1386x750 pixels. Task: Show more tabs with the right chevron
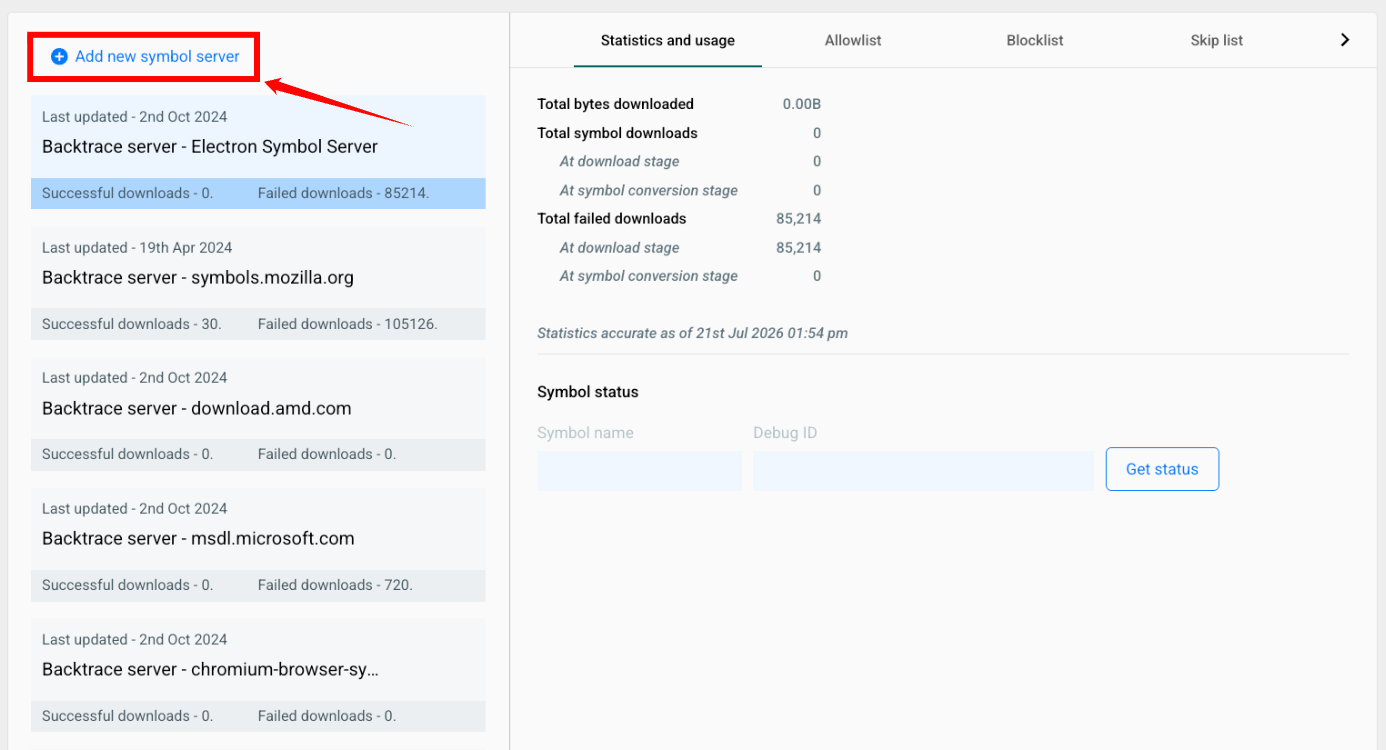click(1345, 40)
